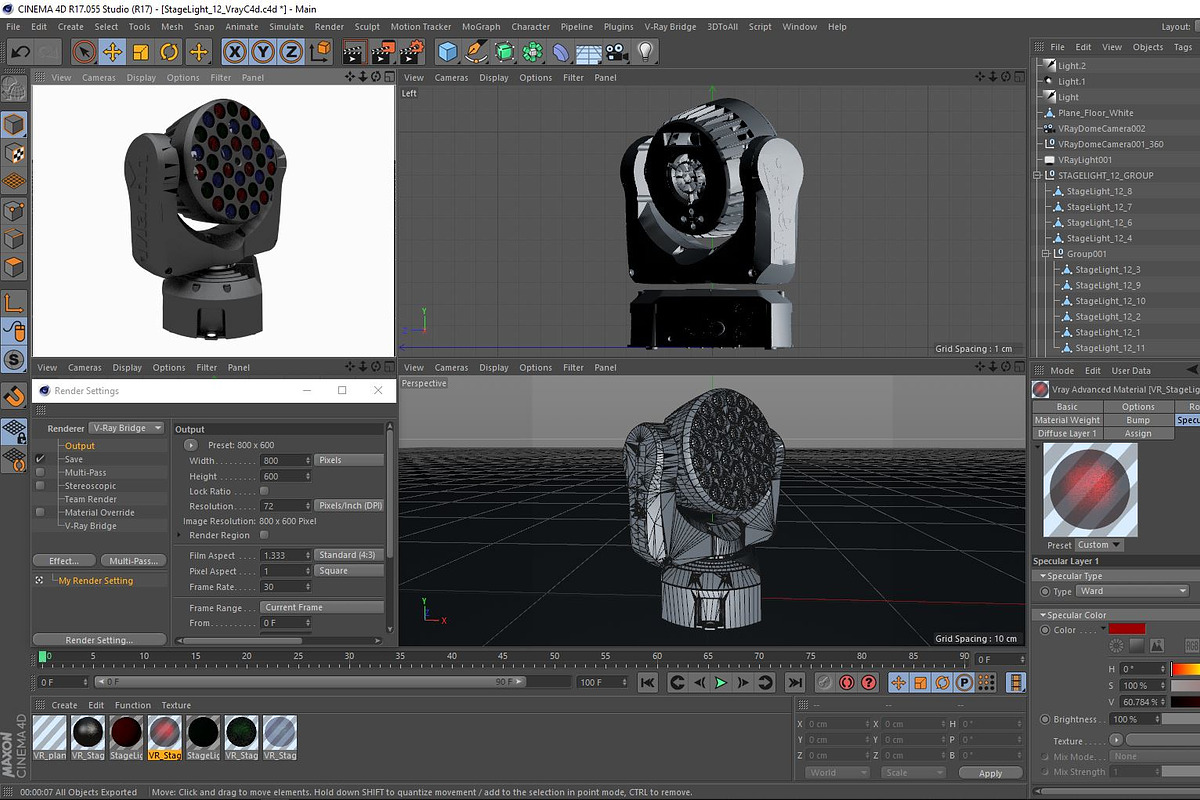The width and height of the screenshot is (1200, 800).
Task: Open the Square pixel aspect dropdown
Action: [349, 571]
